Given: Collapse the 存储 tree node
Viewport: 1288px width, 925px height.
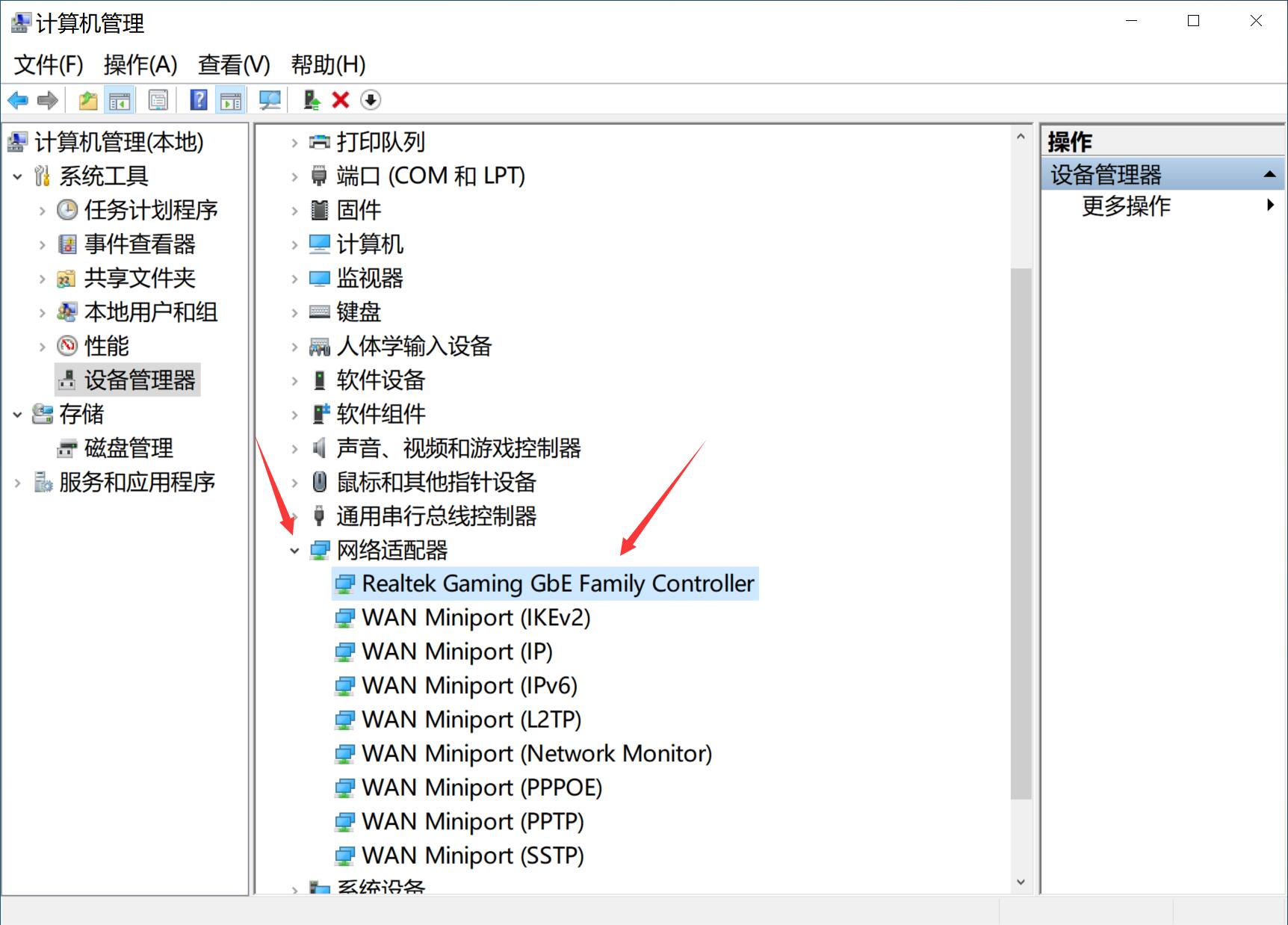Looking at the screenshot, I should coord(17,415).
